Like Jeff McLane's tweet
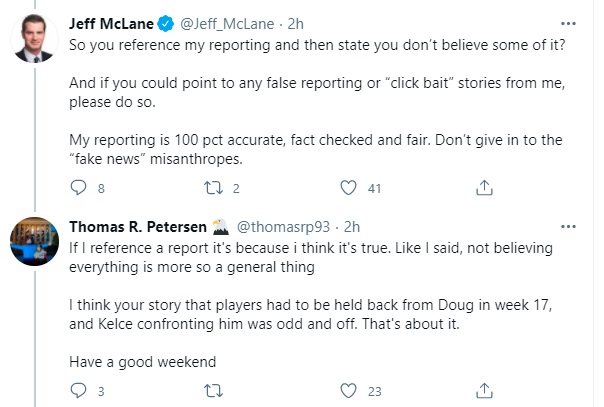 pos(348,187)
